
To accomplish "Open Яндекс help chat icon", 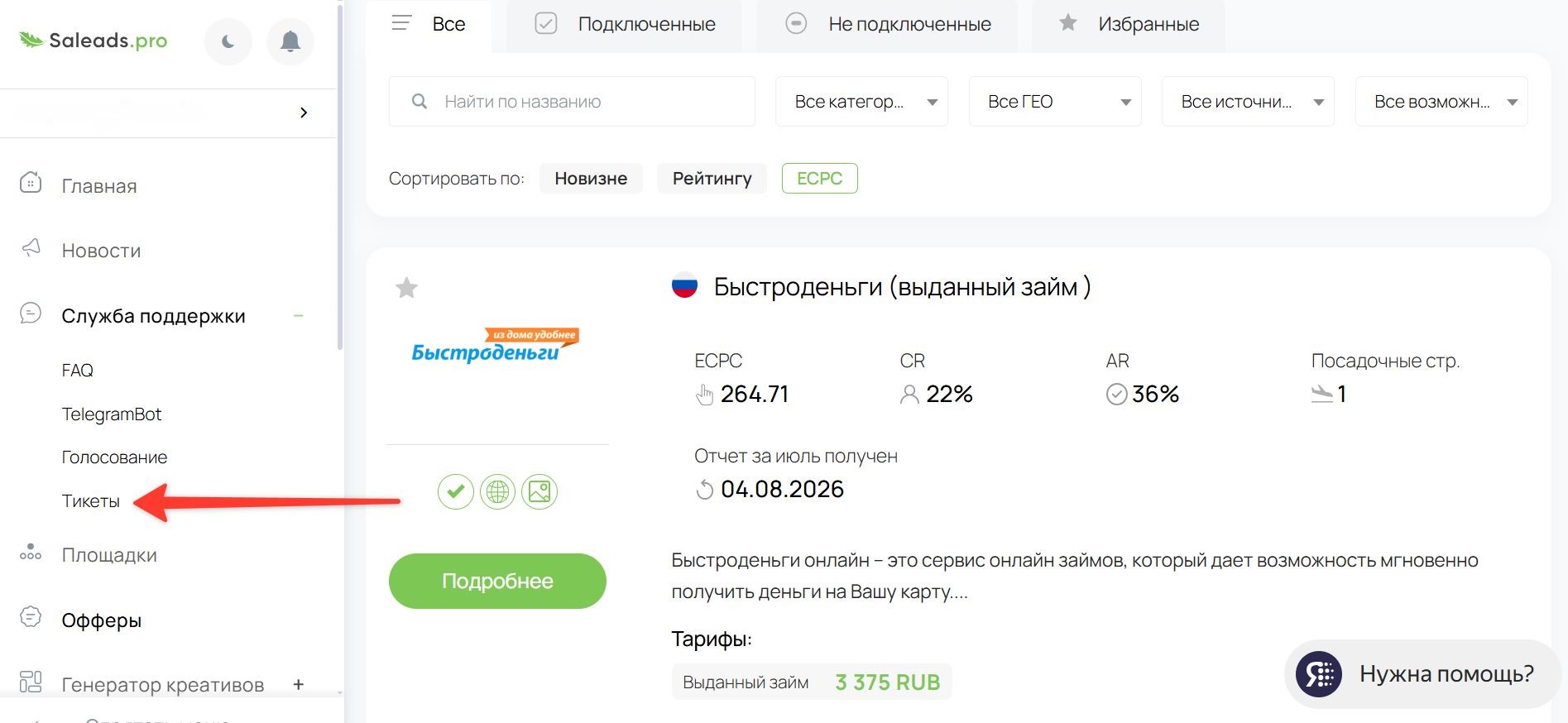I will tap(1318, 674).
